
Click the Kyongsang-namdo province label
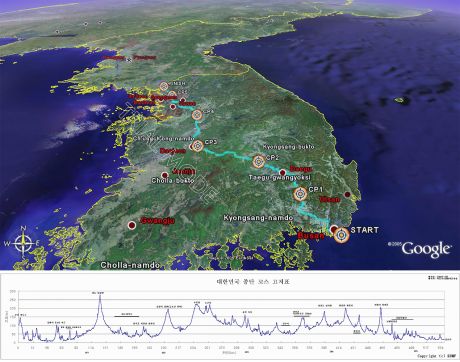click(x=258, y=218)
